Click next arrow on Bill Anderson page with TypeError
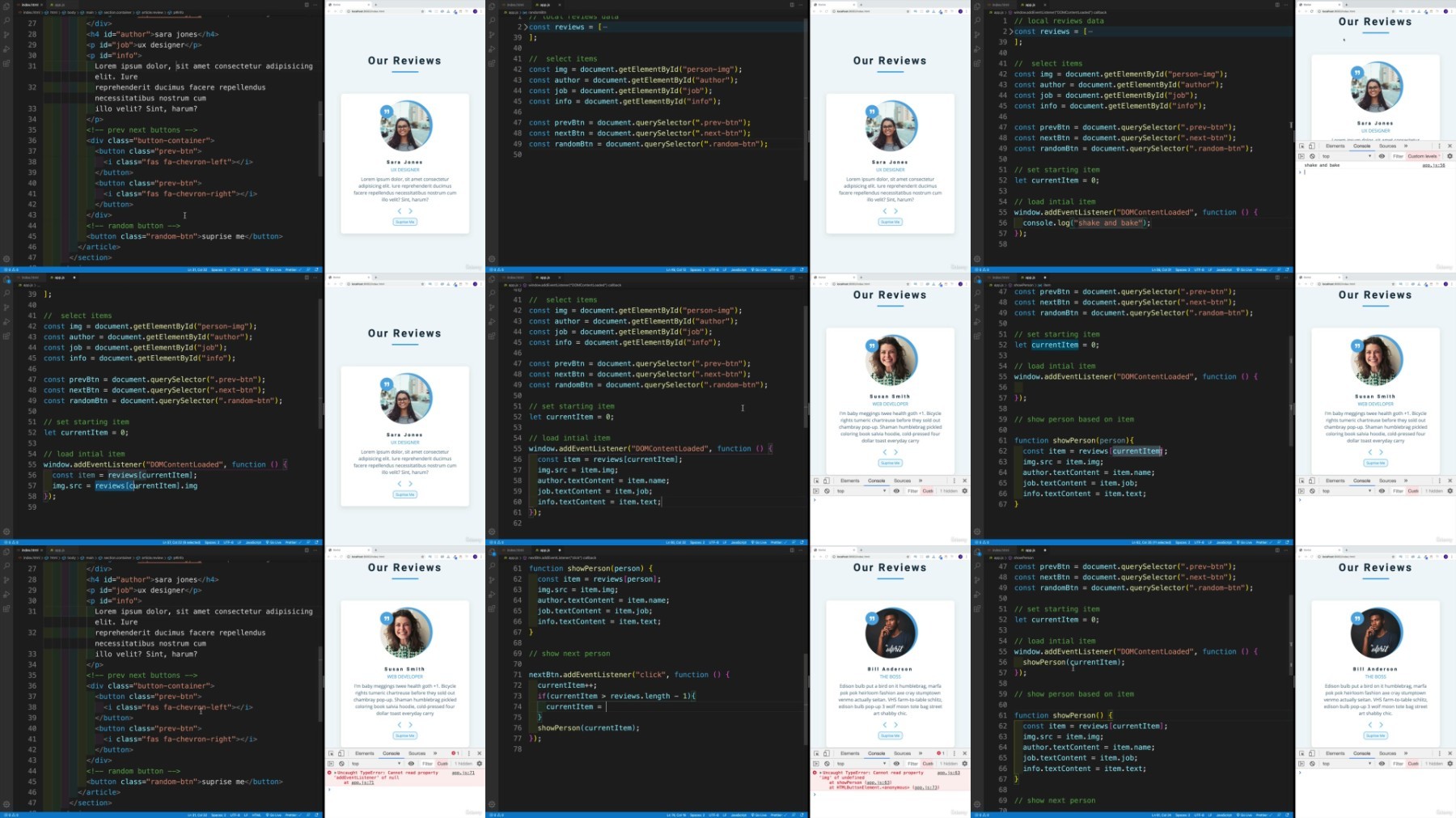Image resolution: width=1456 pixels, height=818 pixels. (895, 725)
